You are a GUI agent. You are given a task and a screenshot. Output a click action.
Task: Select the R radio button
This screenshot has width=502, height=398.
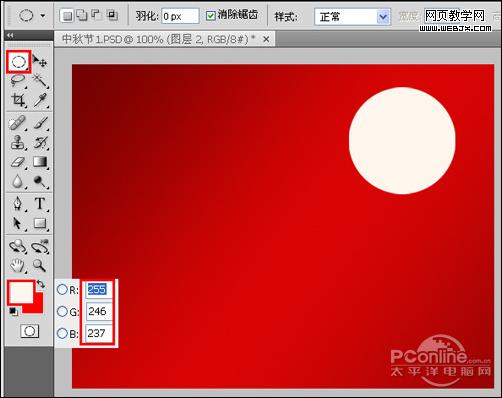(62, 289)
